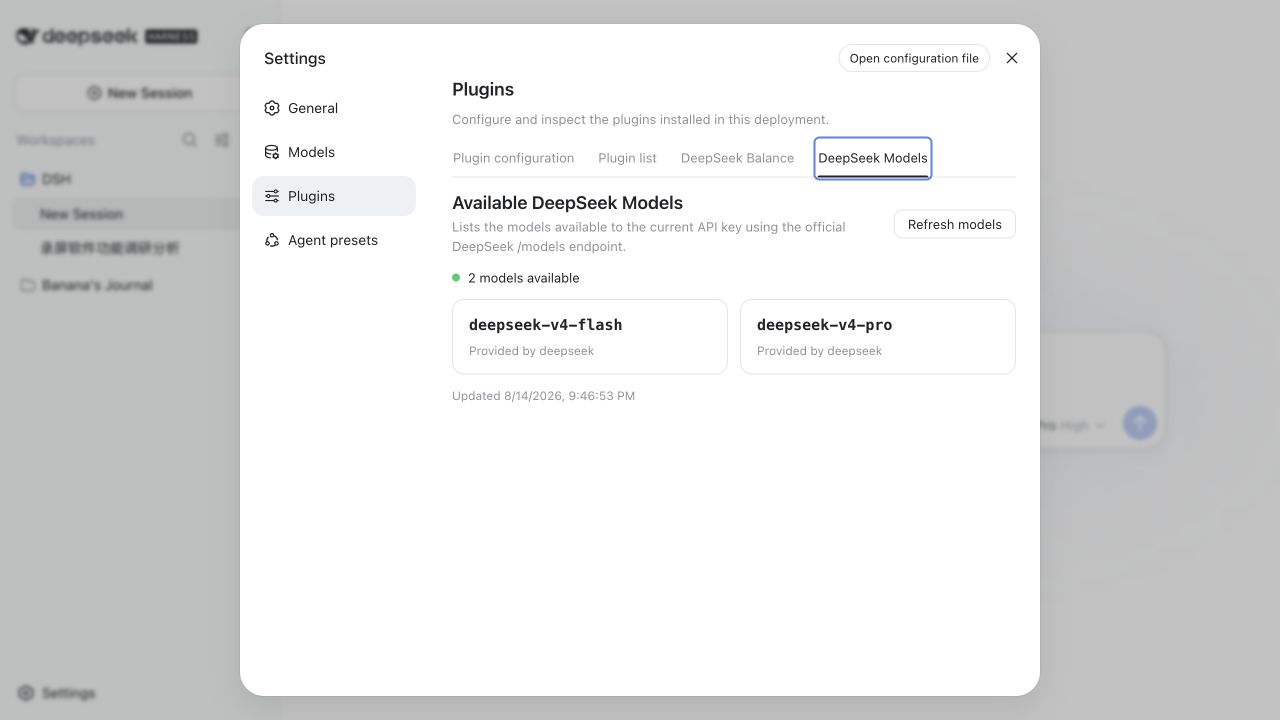
Task: Click the 2 models available status text
Action: click(523, 278)
